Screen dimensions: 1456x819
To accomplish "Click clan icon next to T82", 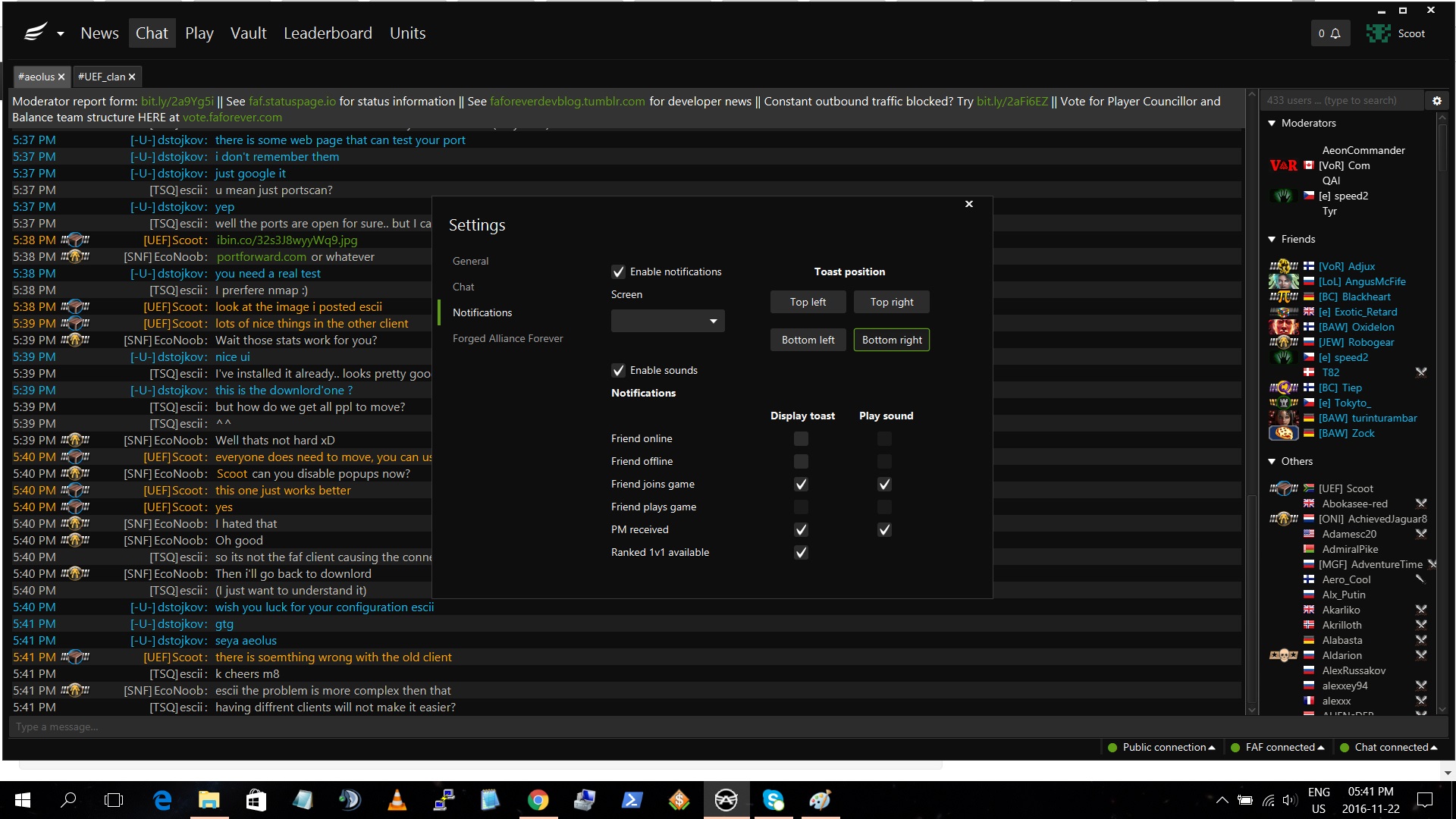I will pyautogui.click(x=1421, y=372).
